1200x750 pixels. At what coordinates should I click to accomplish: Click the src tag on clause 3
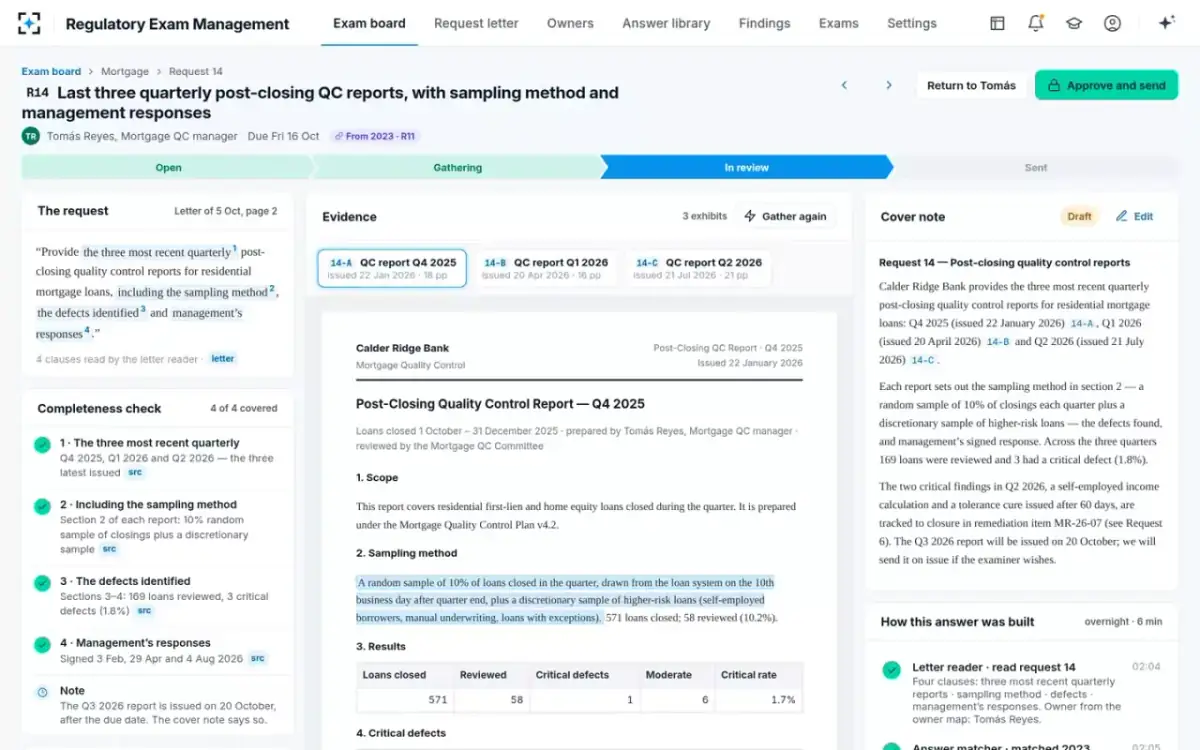[x=145, y=611]
